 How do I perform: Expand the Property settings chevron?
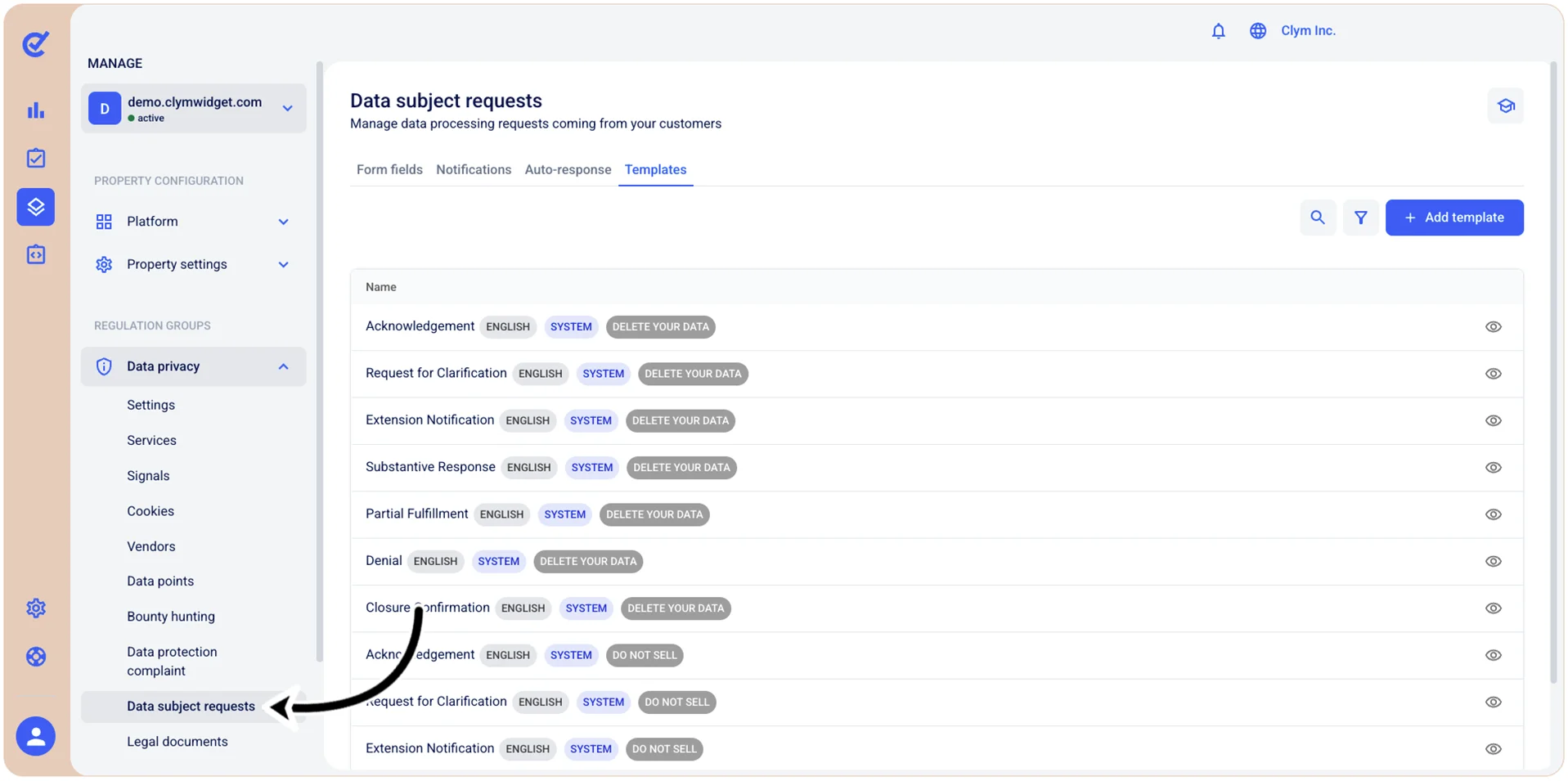(x=283, y=264)
